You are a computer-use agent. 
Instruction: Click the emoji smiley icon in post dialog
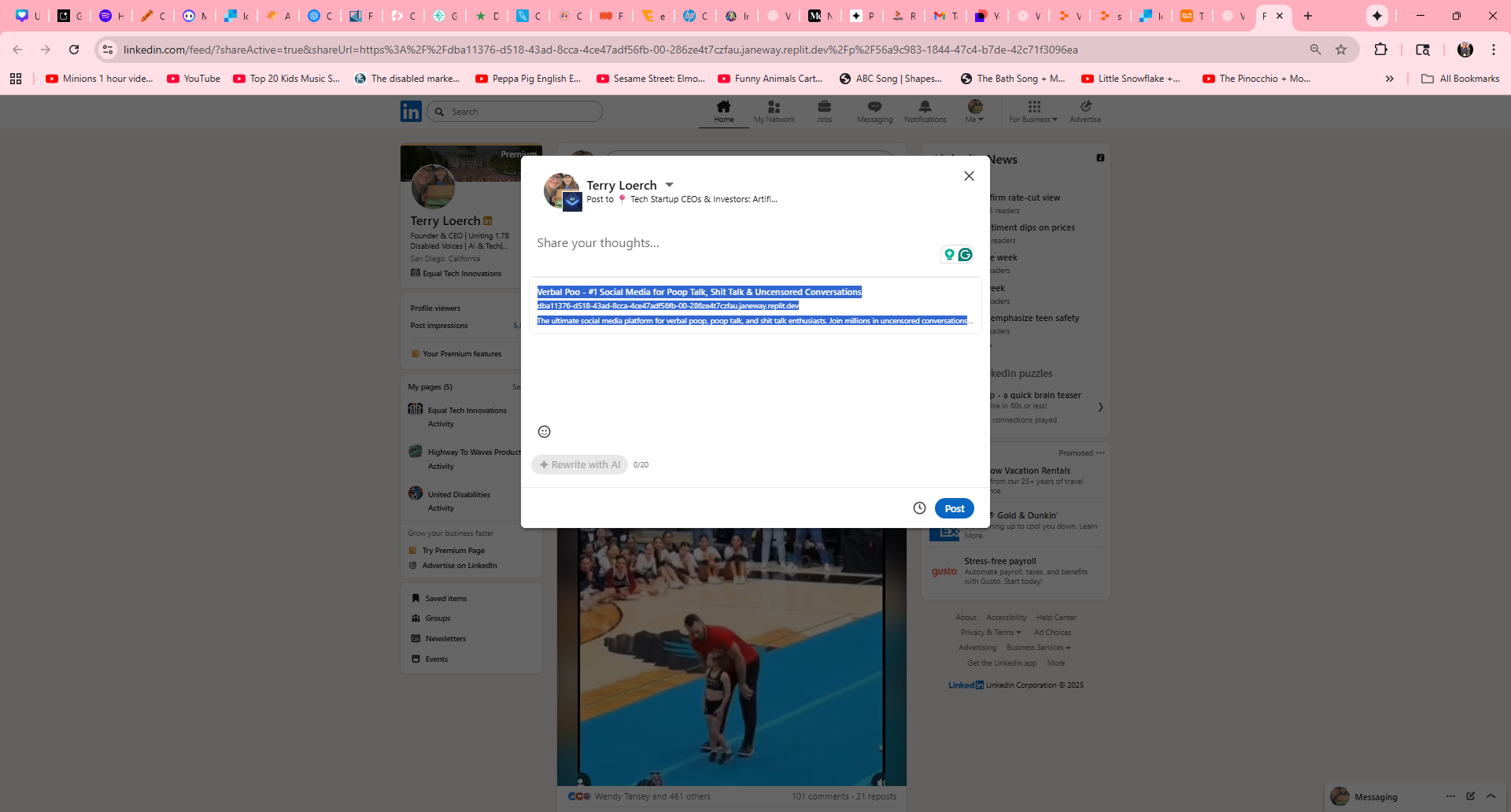pos(544,431)
